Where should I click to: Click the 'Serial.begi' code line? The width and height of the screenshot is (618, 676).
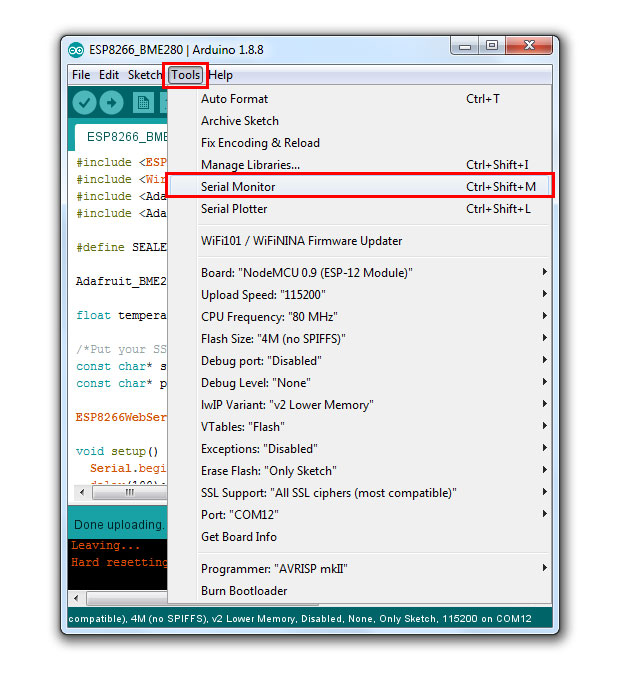128,468
